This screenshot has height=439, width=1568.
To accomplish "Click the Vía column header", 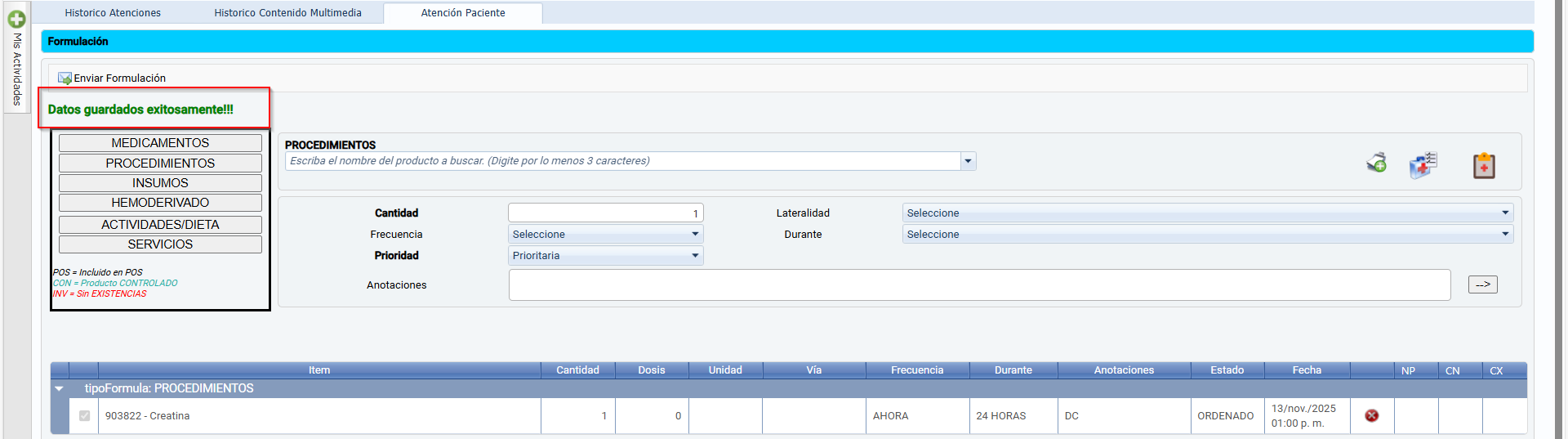I will tap(814, 370).
